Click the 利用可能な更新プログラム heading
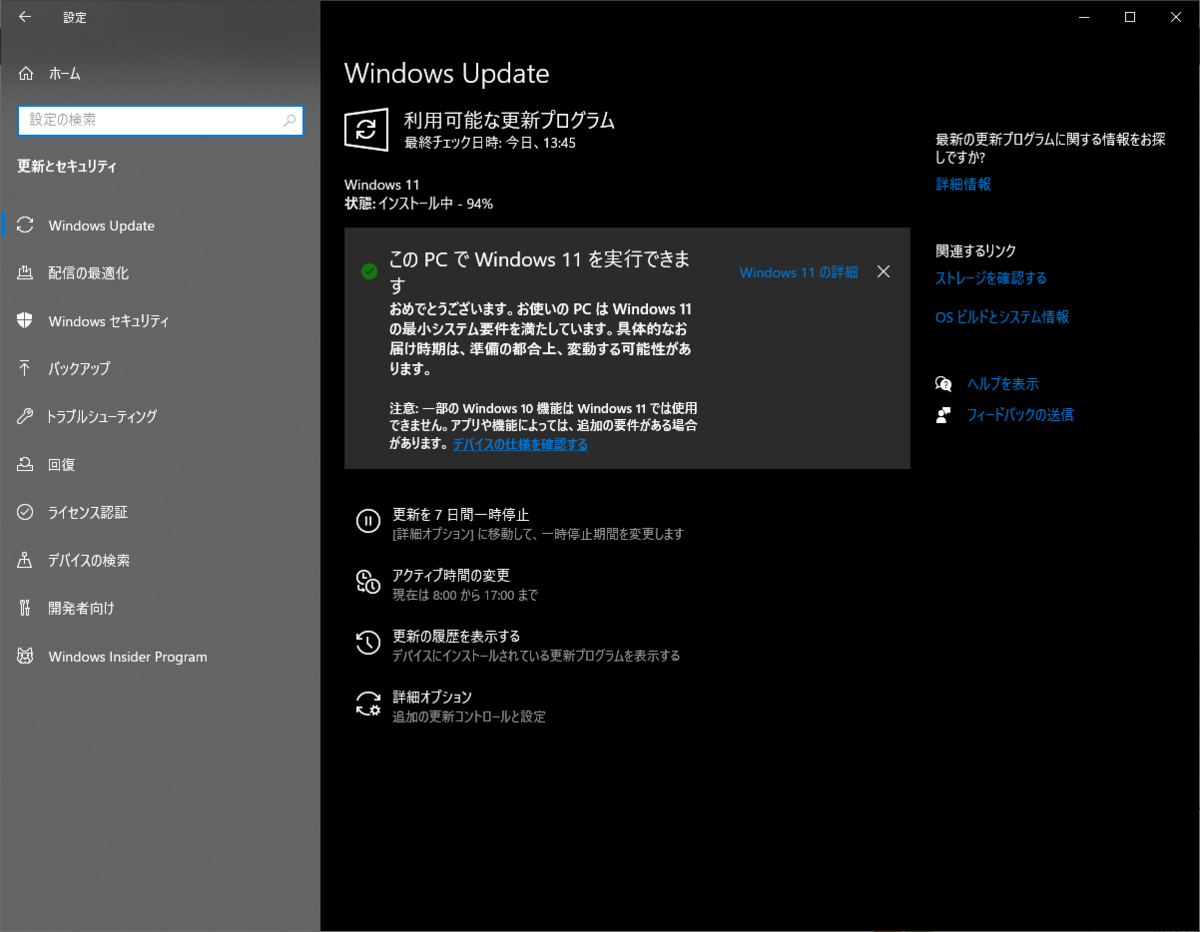This screenshot has height=932, width=1200. point(509,121)
